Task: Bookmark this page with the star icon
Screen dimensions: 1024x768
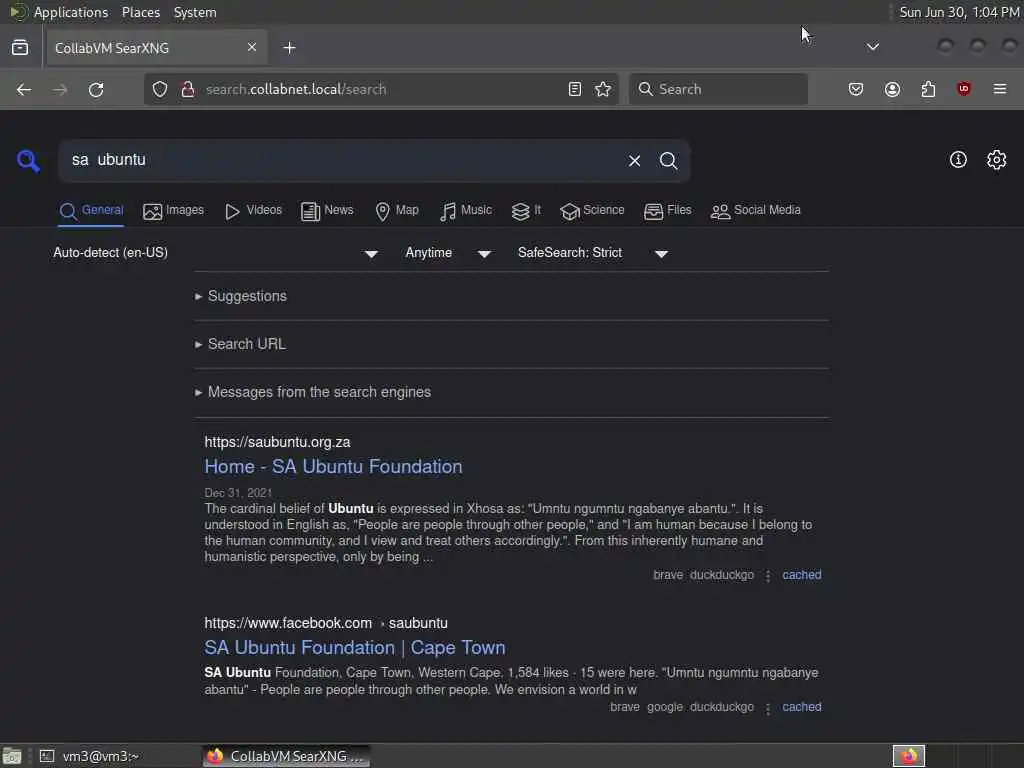Action: click(603, 89)
